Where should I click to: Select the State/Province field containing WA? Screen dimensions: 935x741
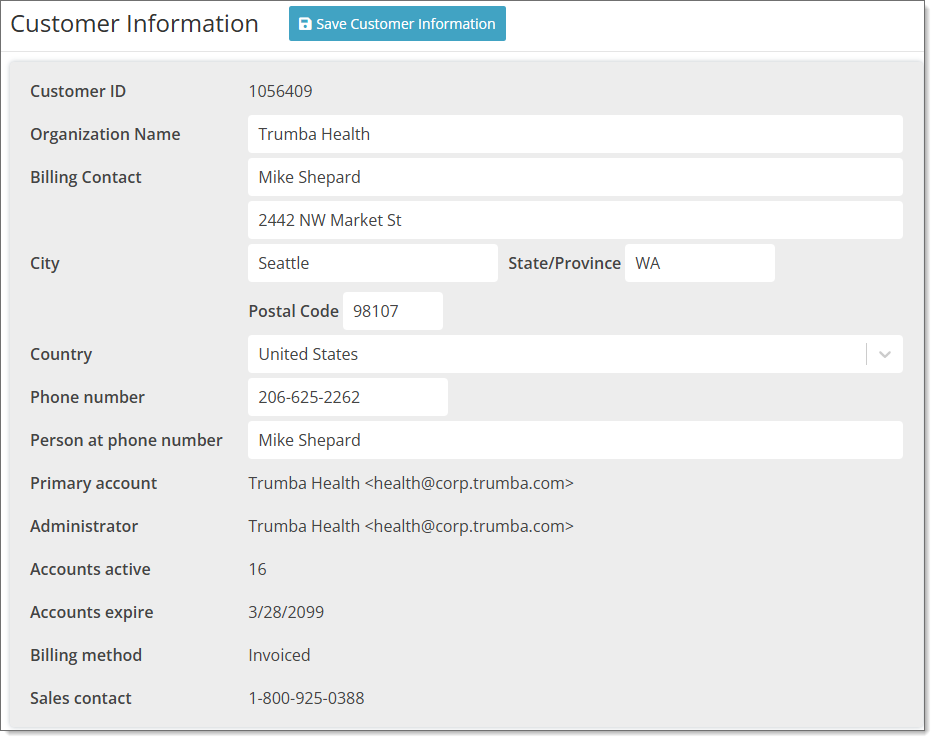699,262
